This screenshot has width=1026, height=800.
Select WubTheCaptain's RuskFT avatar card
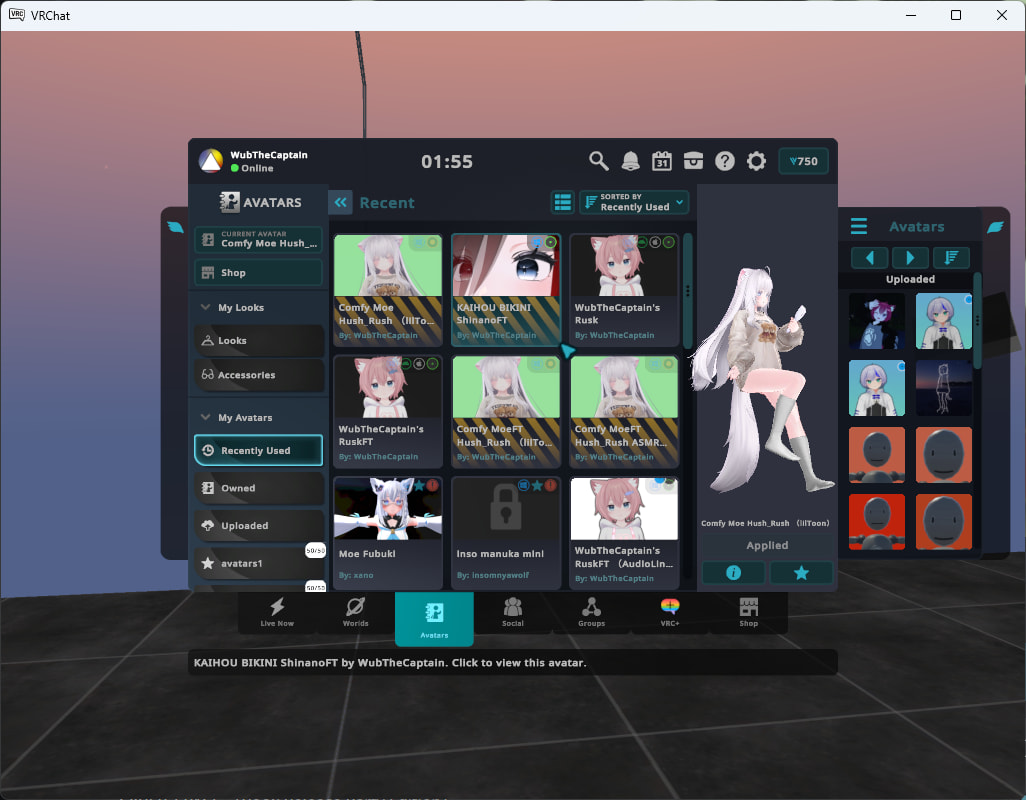pyautogui.click(x=388, y=411)
